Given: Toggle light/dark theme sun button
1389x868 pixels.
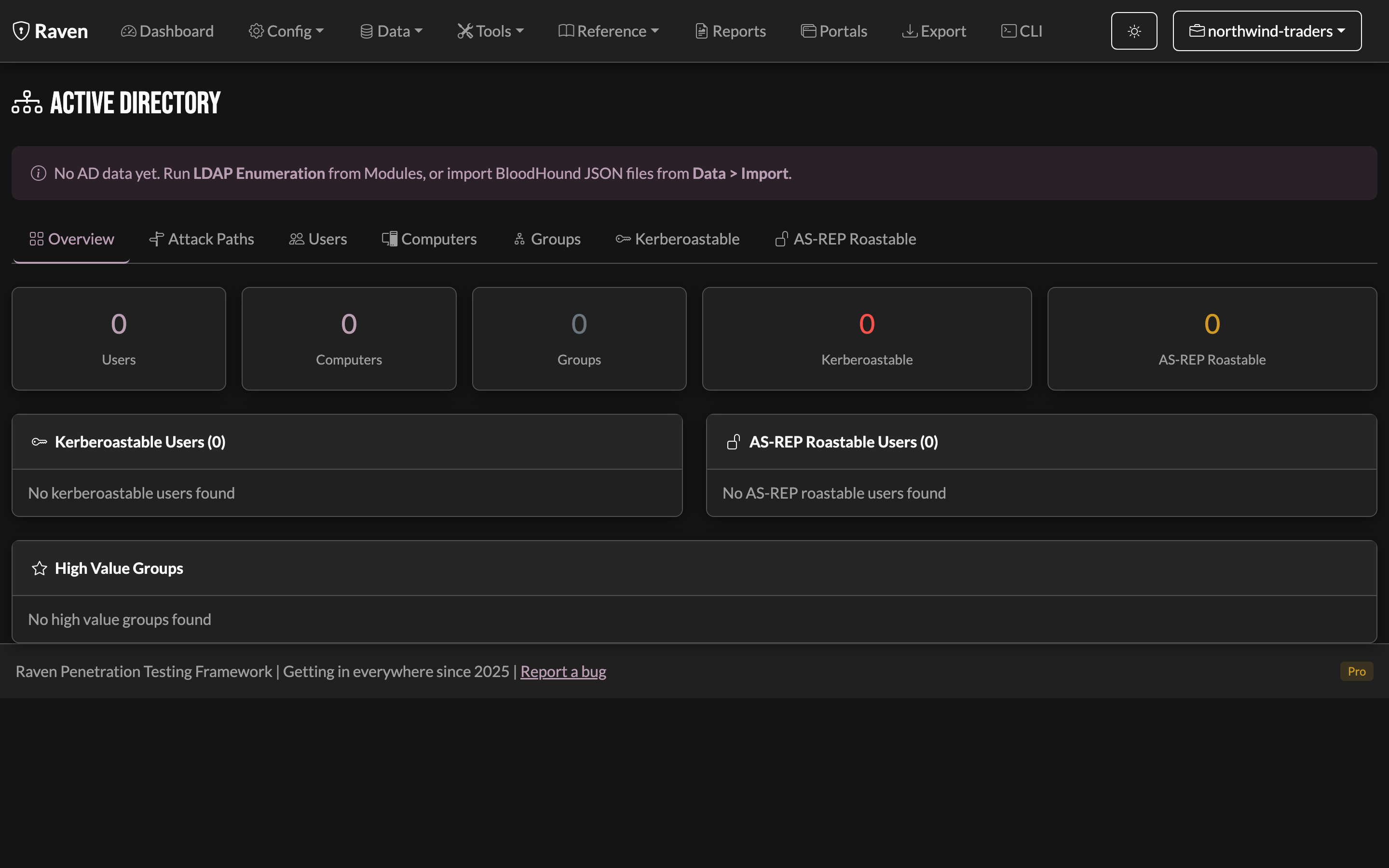Looking at the screenshot, I should pos(1133,31).
